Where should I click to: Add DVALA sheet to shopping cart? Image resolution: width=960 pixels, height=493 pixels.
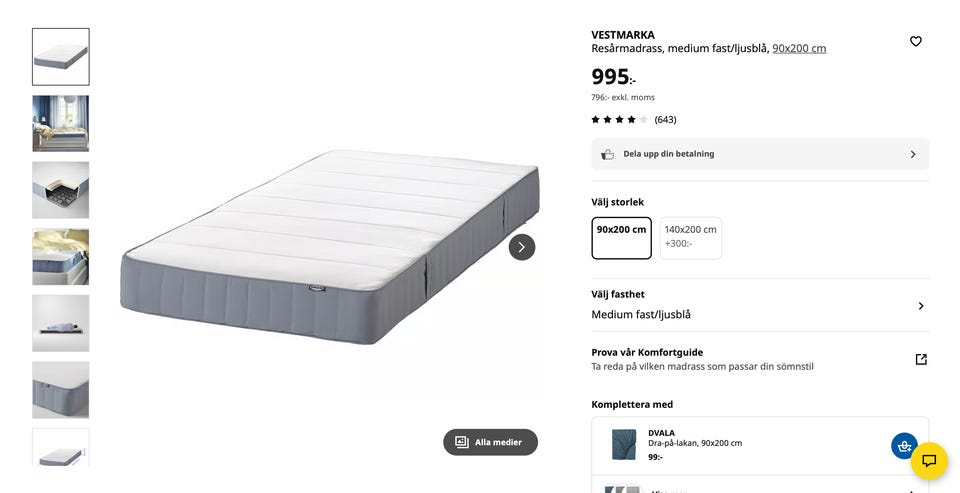coord(904,445)
